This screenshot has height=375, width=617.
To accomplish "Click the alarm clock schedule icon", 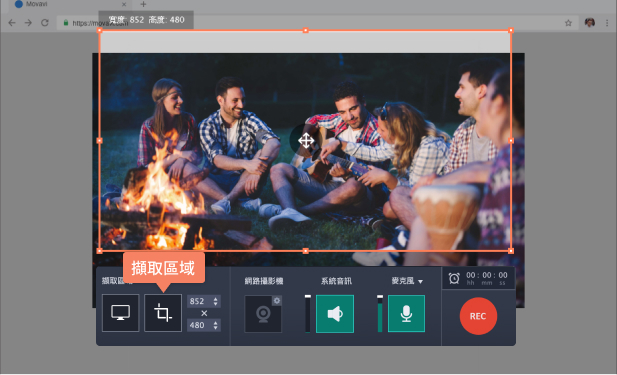I will pyautogui.click(x=454, y=278).
